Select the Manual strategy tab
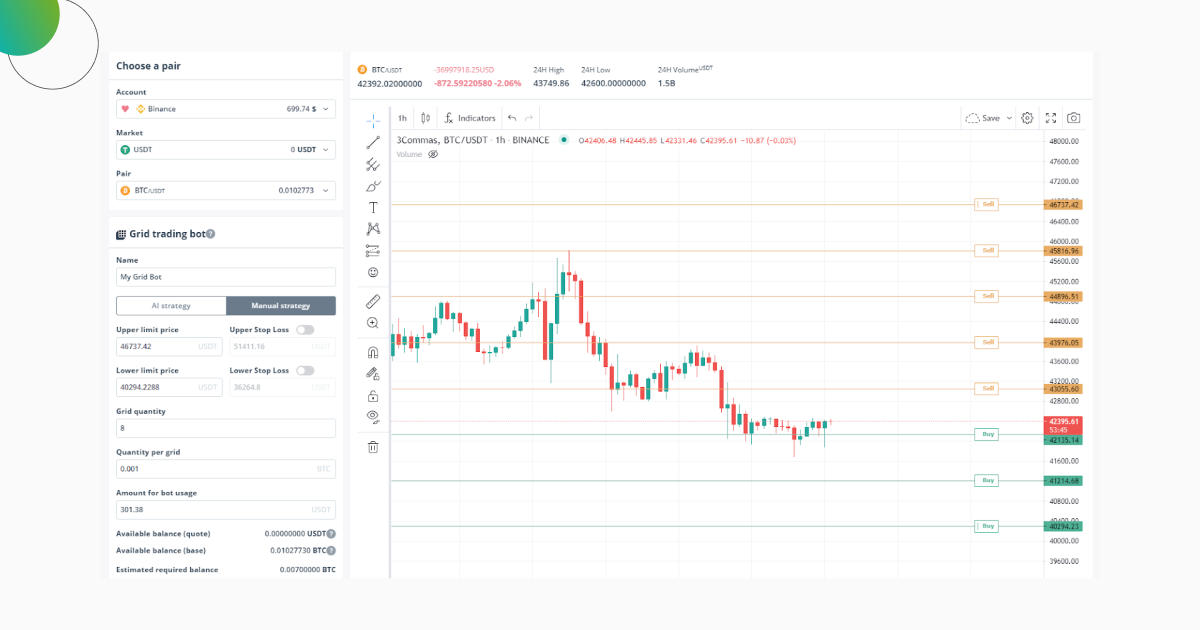 pyautogui.click(x=281, y=306)
